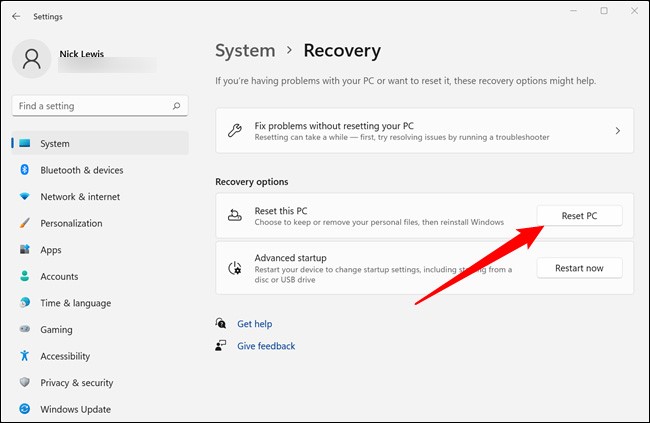
Task: Select the Time & language icon
Action: click(25, 303)
